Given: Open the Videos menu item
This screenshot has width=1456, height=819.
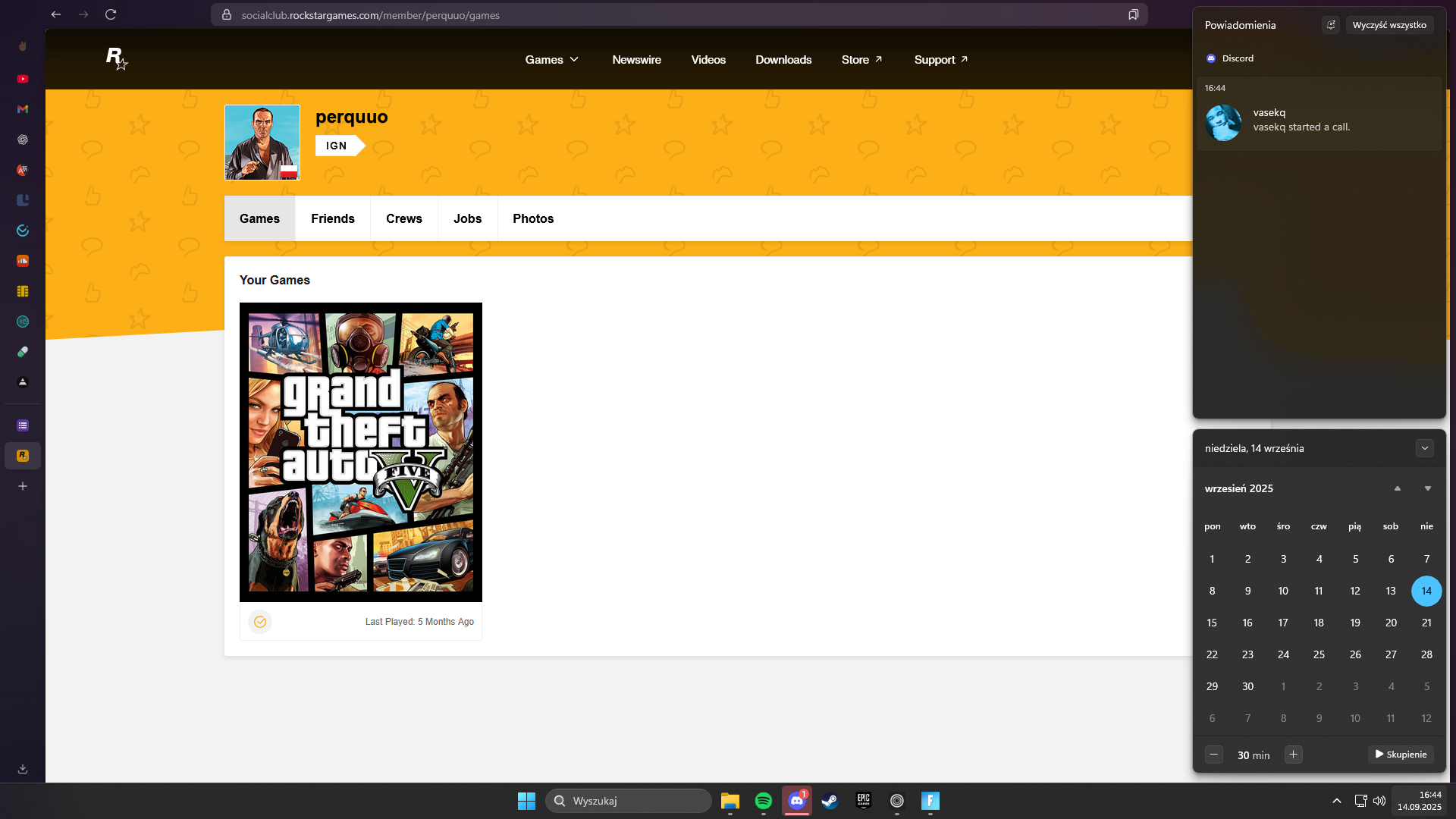Looking at the screenshot, I should [x=708, y=59].
